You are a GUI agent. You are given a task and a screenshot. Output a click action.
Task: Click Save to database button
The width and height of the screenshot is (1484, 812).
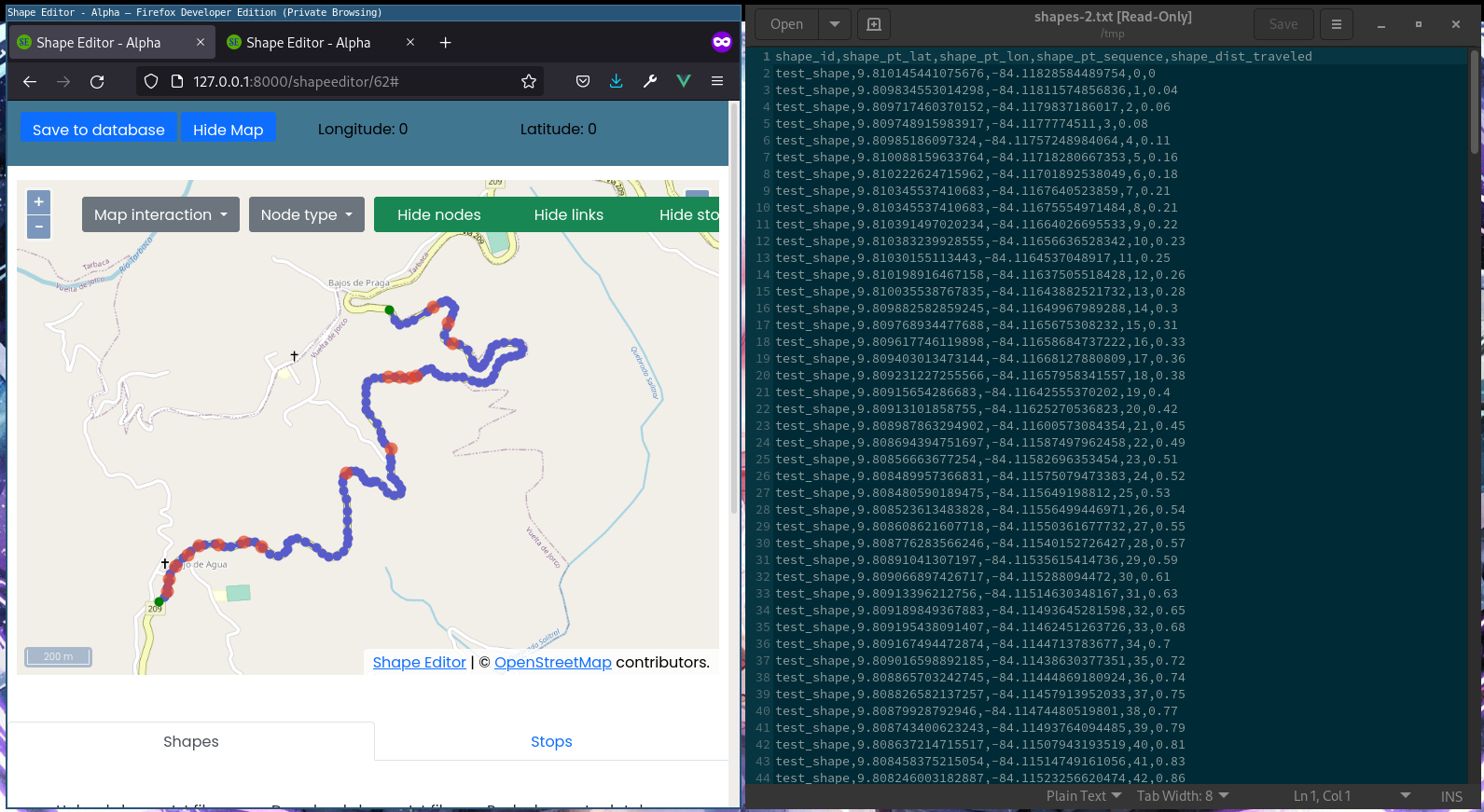pyautogui.click(x=98, y=130)
